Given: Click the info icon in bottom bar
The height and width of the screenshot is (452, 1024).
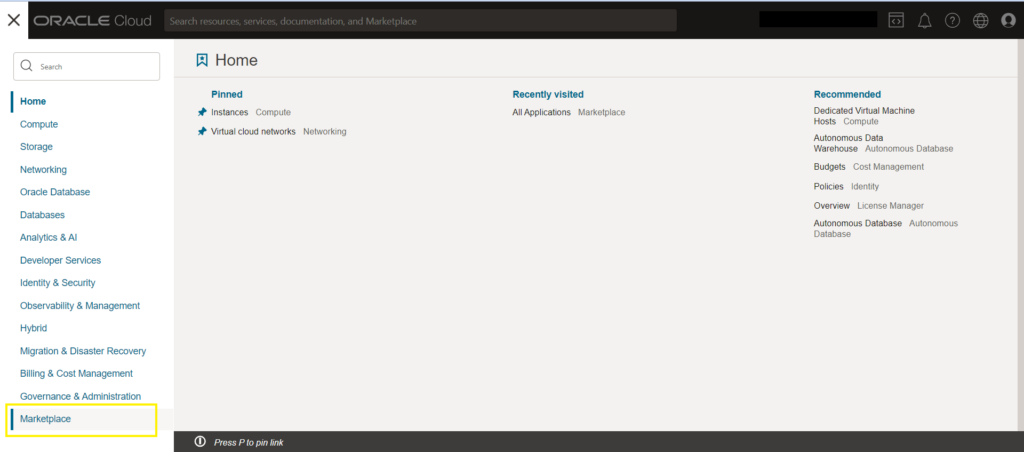Looking at the screenshot, I should click(x=200, y=442).
